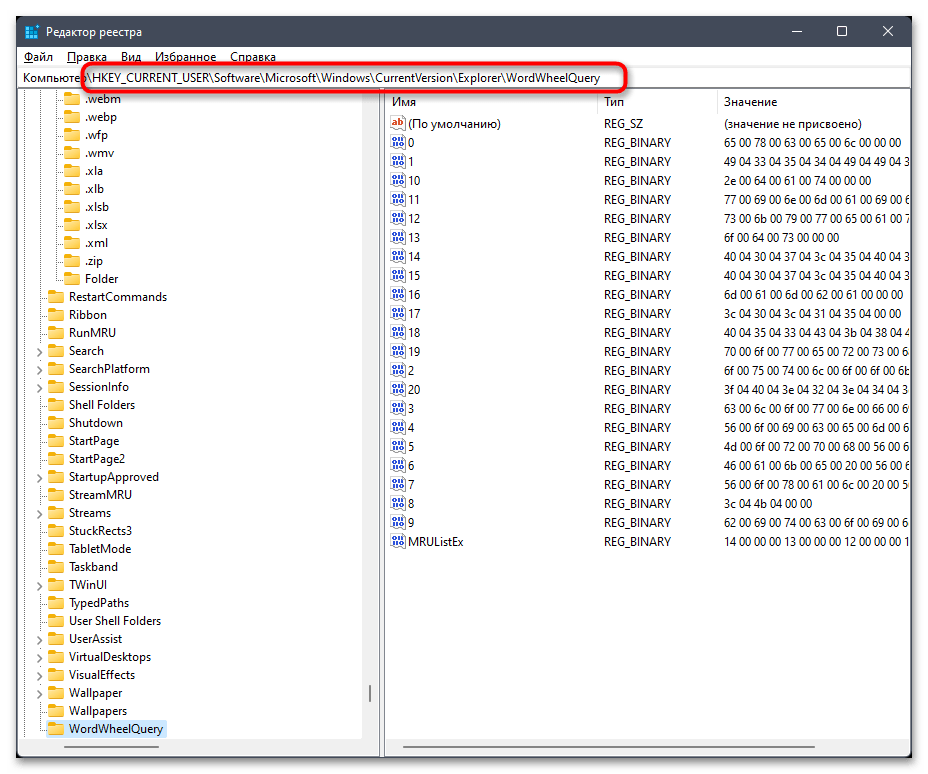This screenshot has height=774, width=928.
Task: Click the folder icon of TypedPaths key
Action: pos(56,602)
